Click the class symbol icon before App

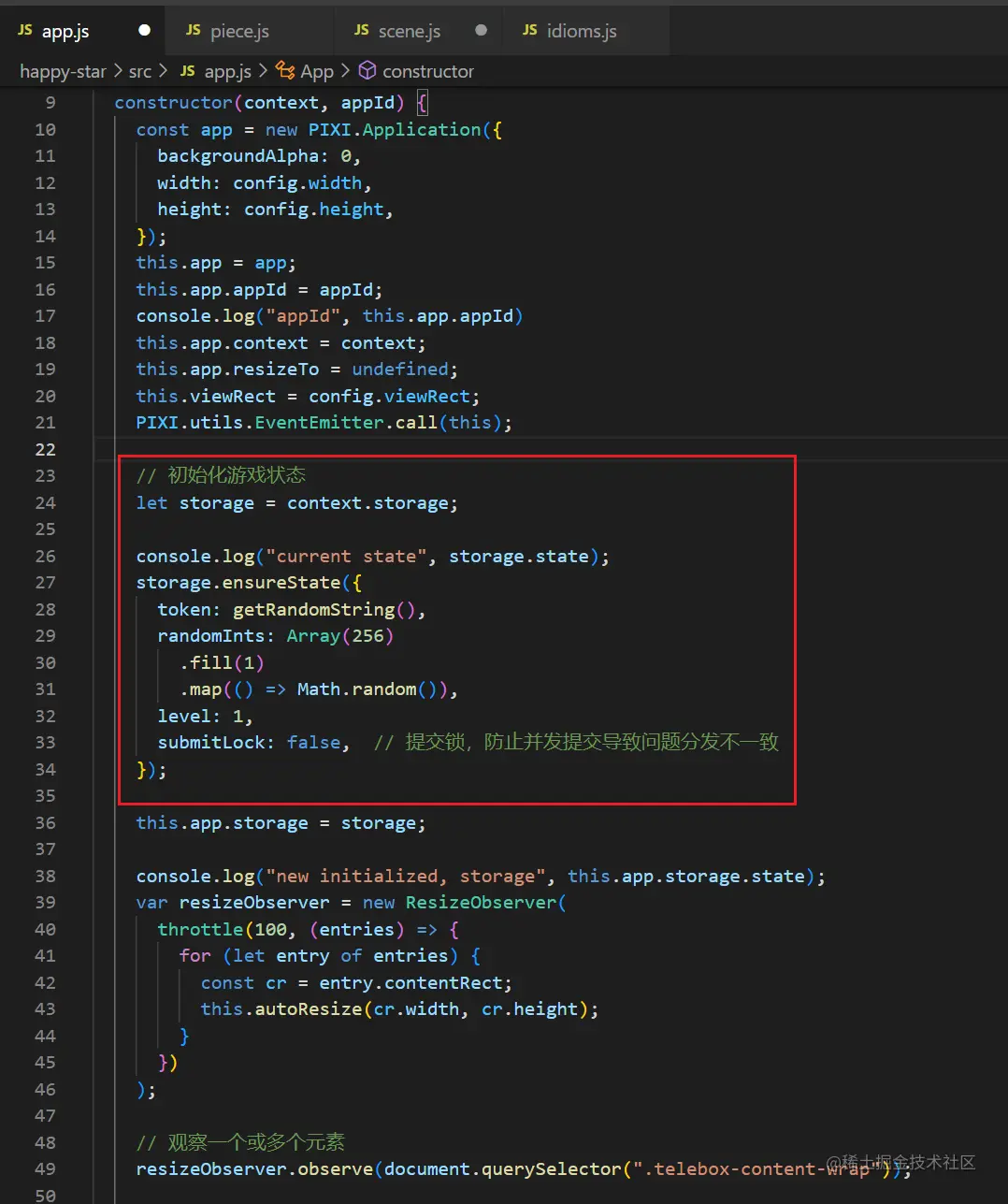(x=285, y=70)
